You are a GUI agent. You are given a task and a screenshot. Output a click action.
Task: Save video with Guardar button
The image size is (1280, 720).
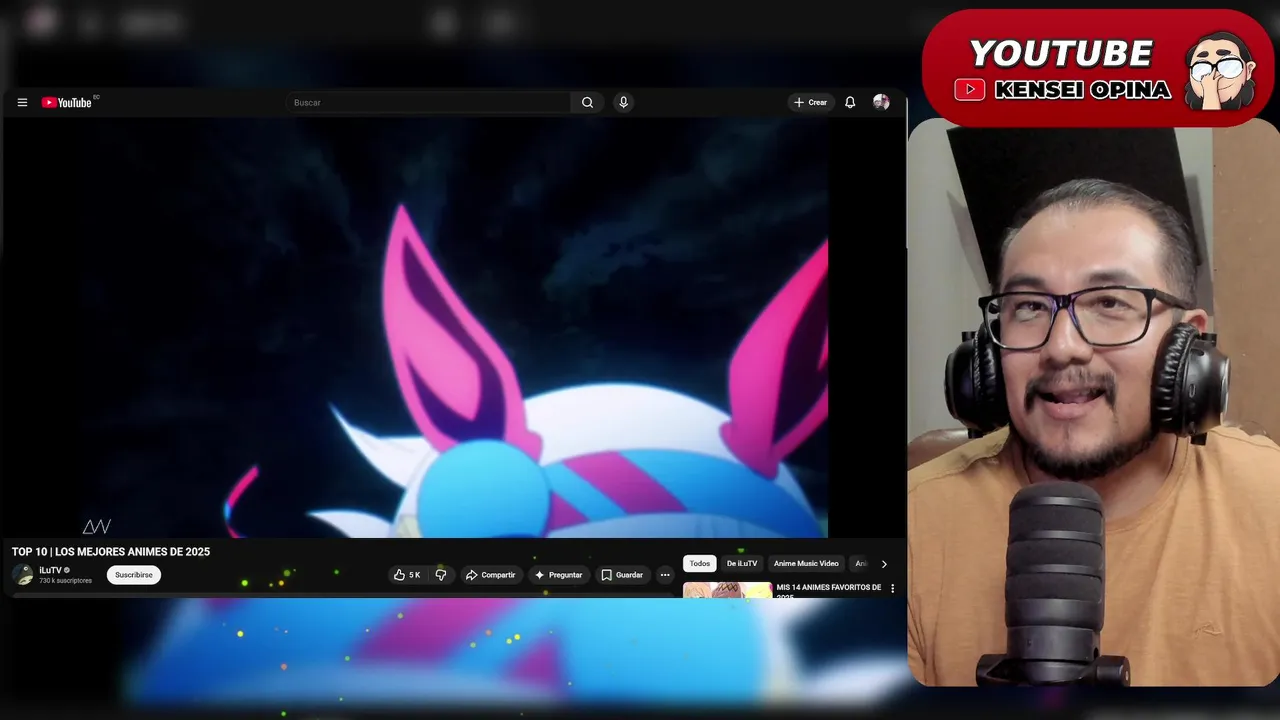(x=622, y=575)
